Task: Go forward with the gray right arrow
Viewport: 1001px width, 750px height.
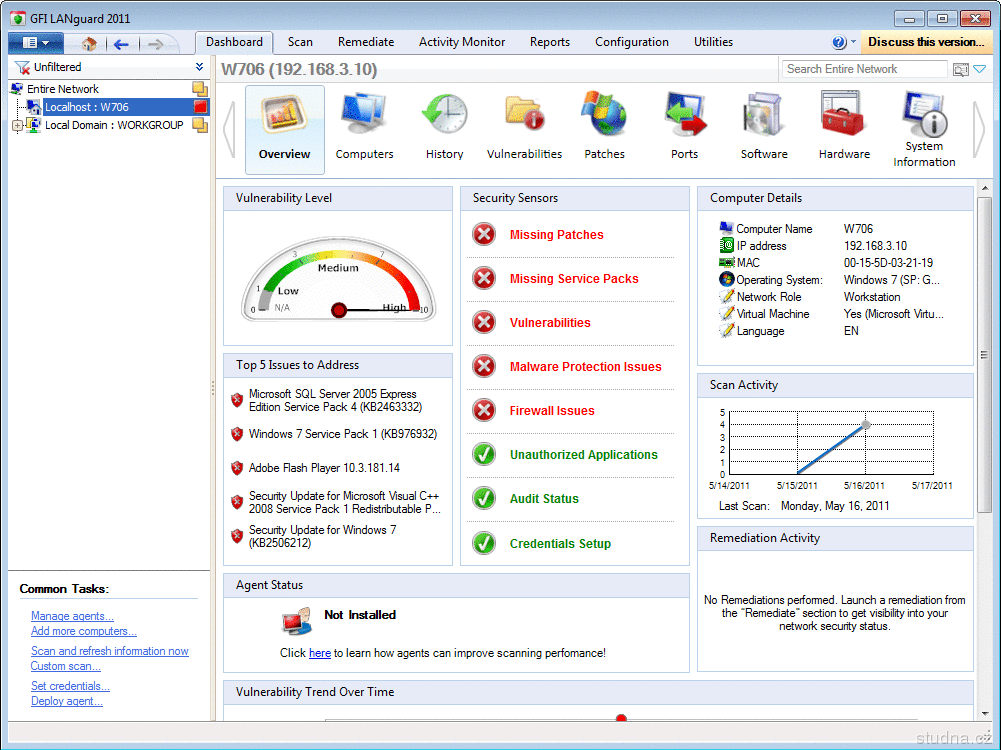Action: [x=155, y=43]
